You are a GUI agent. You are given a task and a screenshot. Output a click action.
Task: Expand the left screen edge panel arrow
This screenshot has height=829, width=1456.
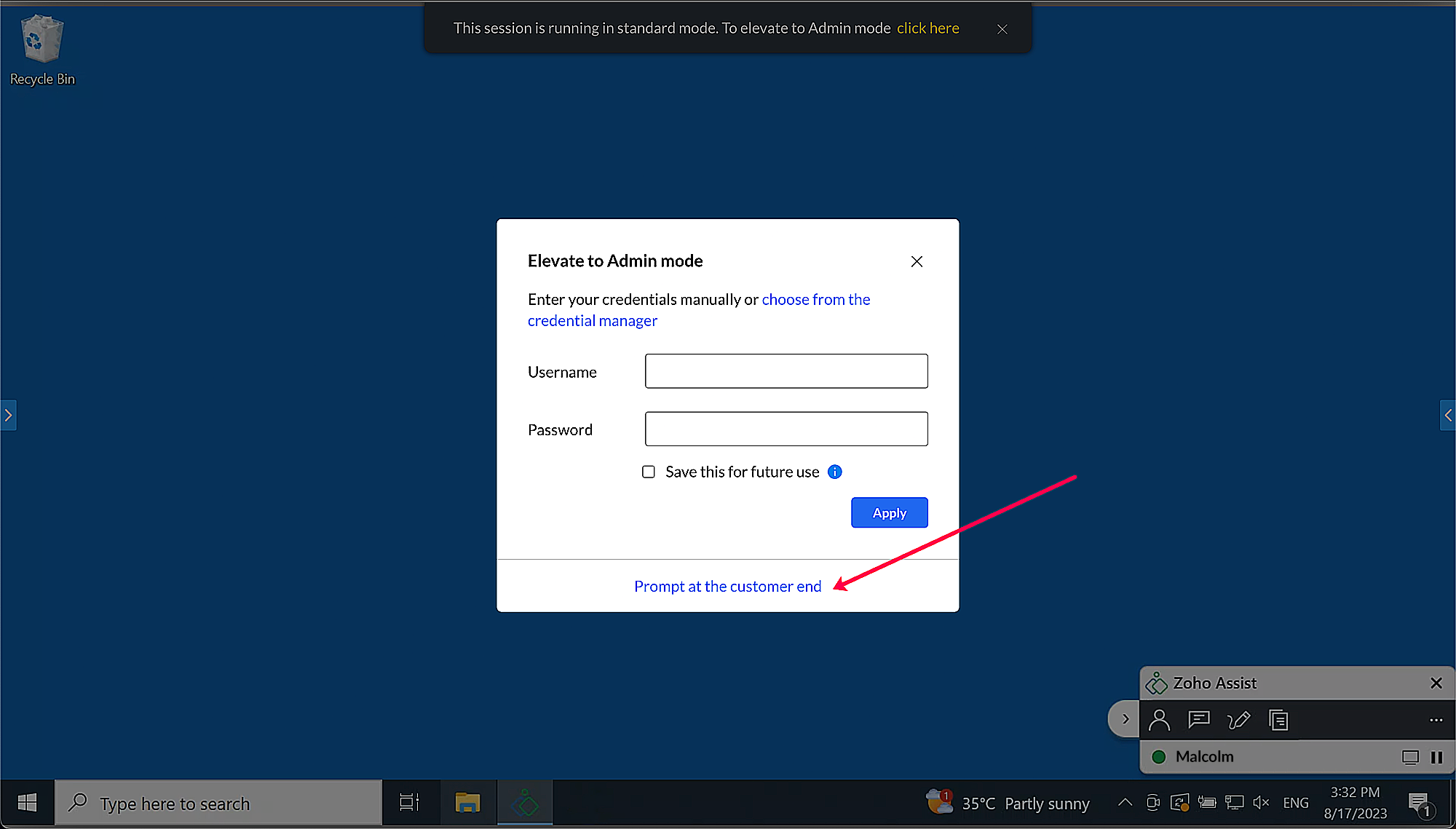click(9, 416)
